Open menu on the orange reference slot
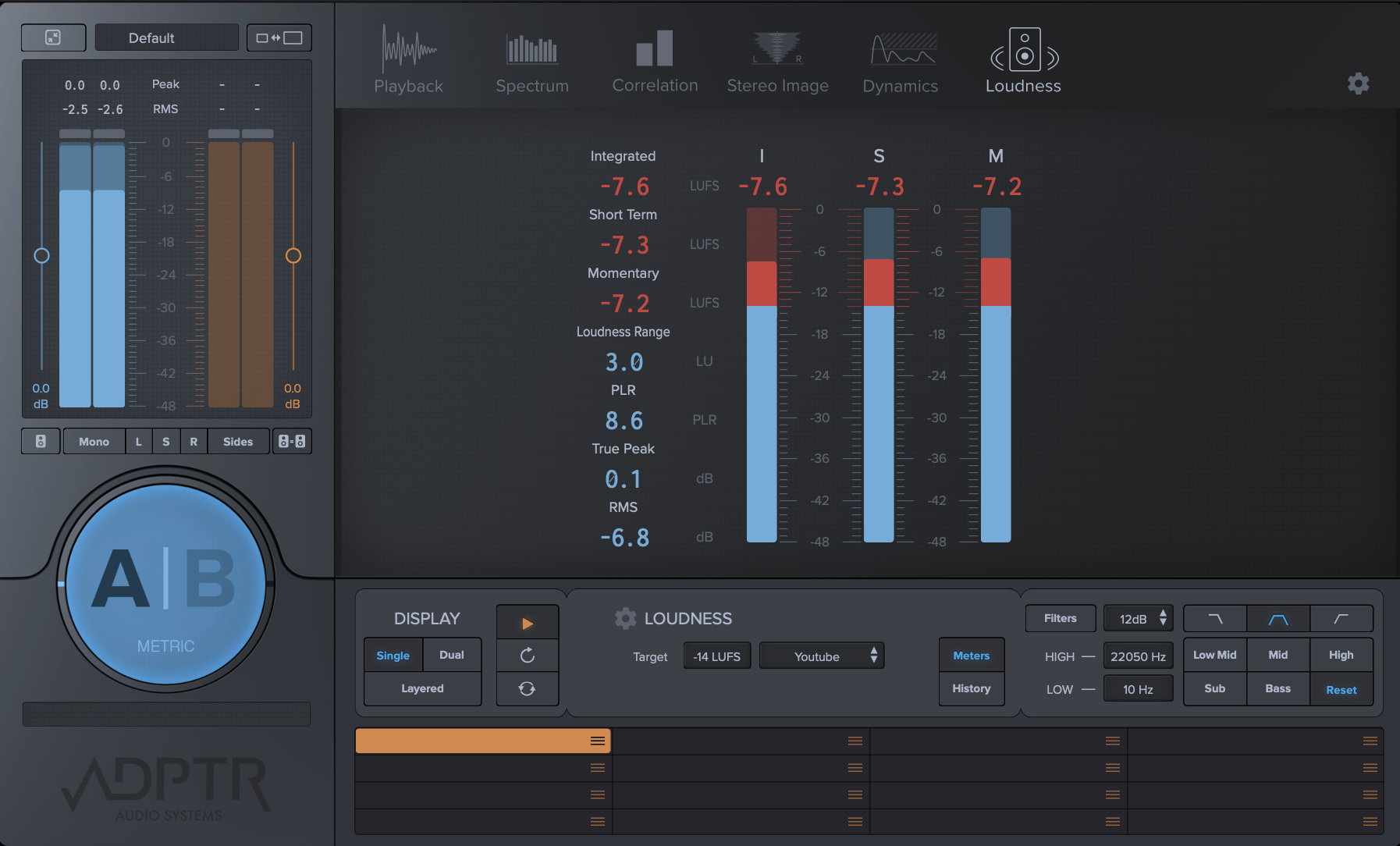The height and width of the screenshot is (846, 1400). pyautogui.click(x=598, y=741)
